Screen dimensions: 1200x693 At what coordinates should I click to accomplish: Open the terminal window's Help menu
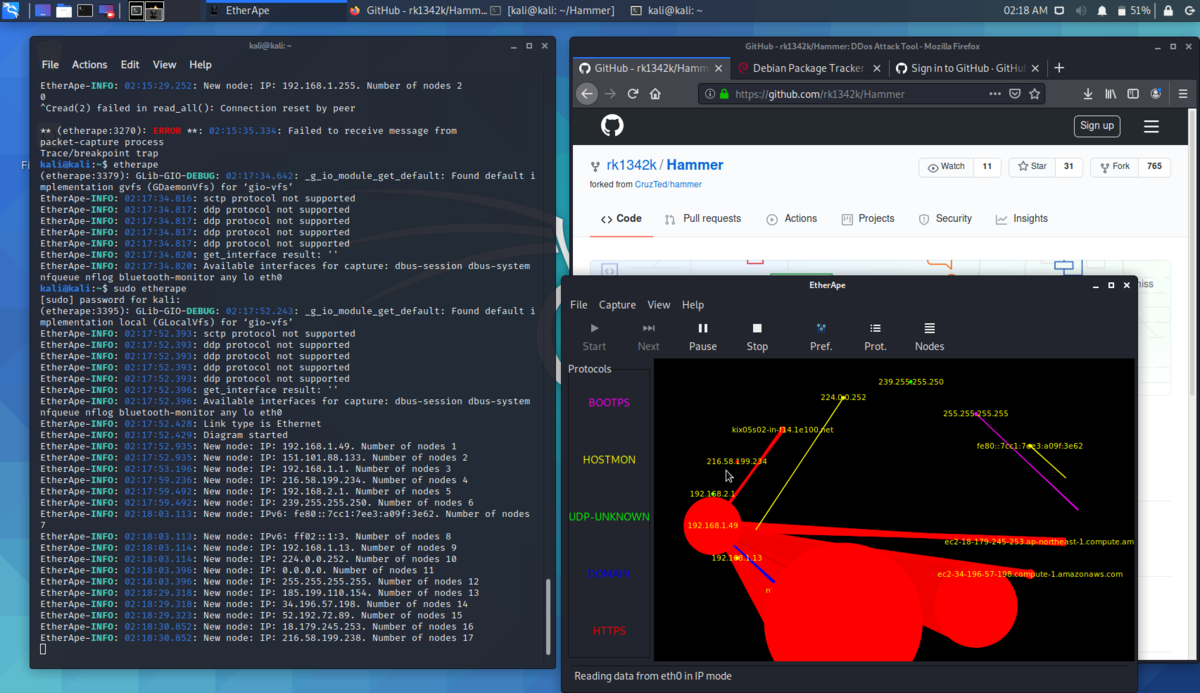200,65
